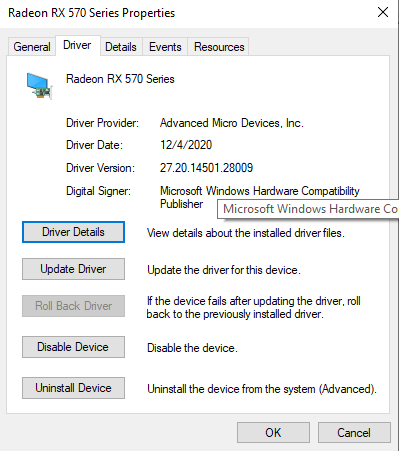Open the Resources tab
This screenshot has height=451, width=399.
219,47
